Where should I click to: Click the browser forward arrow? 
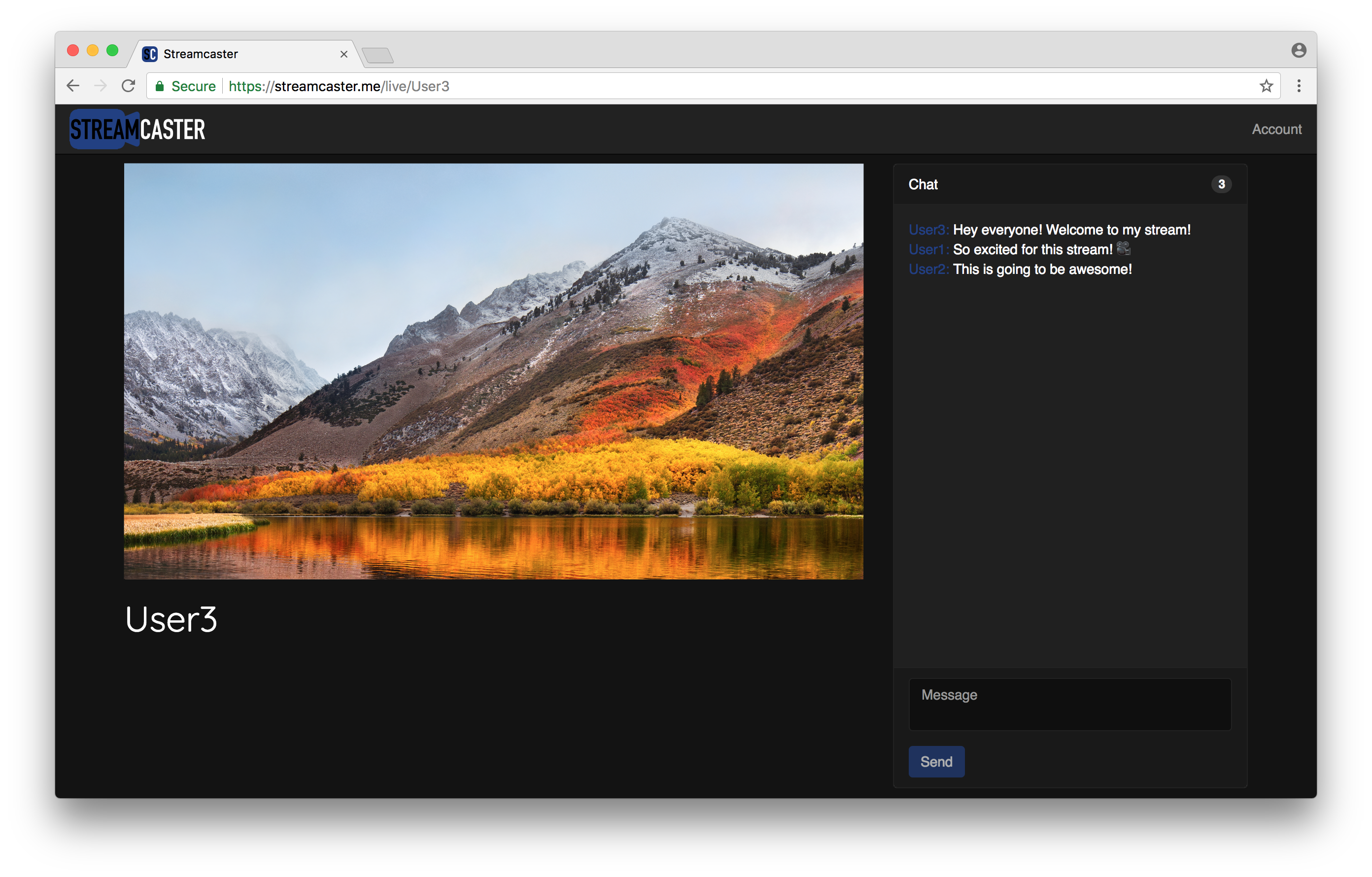pos(100,86)
